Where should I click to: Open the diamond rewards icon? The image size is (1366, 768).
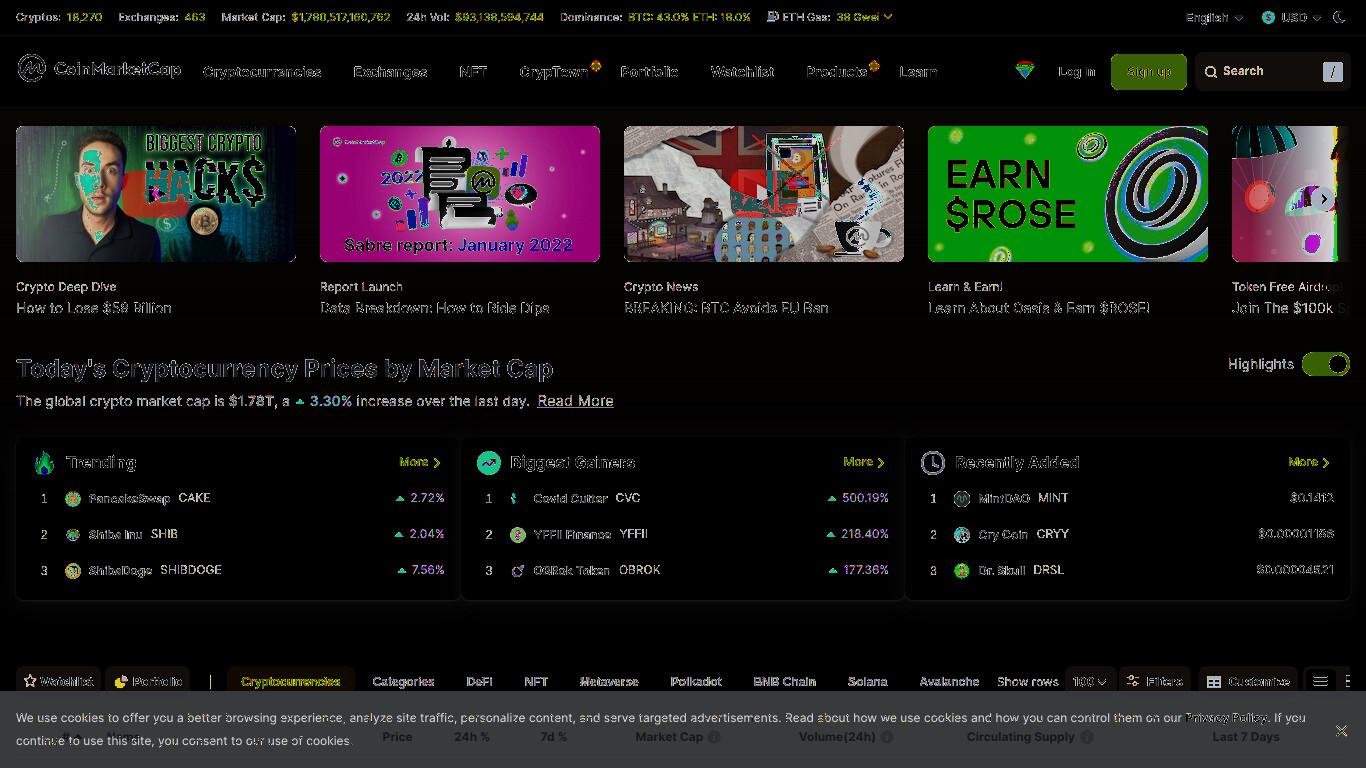(x=1024, y=70)
